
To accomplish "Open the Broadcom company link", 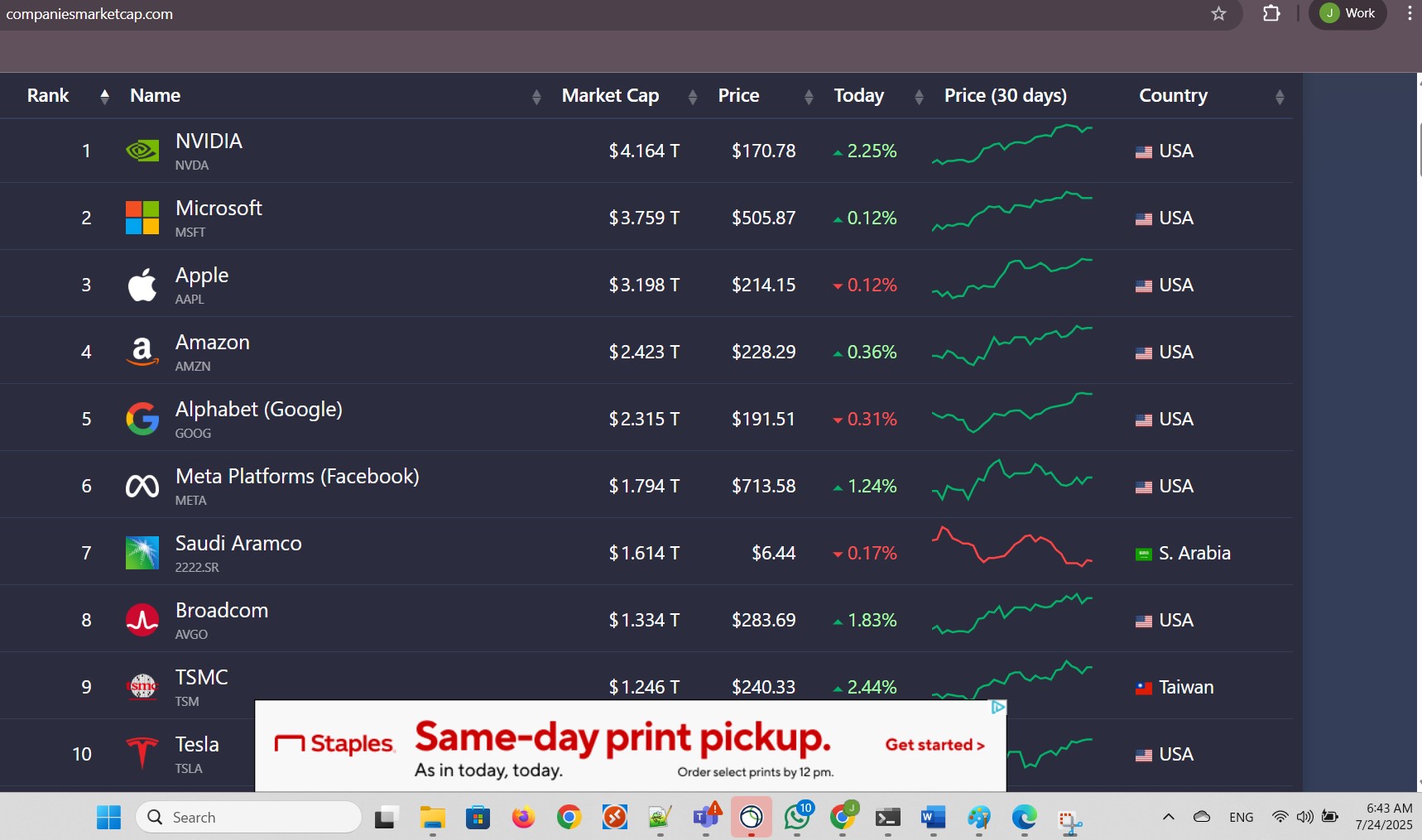I will 222,611.
